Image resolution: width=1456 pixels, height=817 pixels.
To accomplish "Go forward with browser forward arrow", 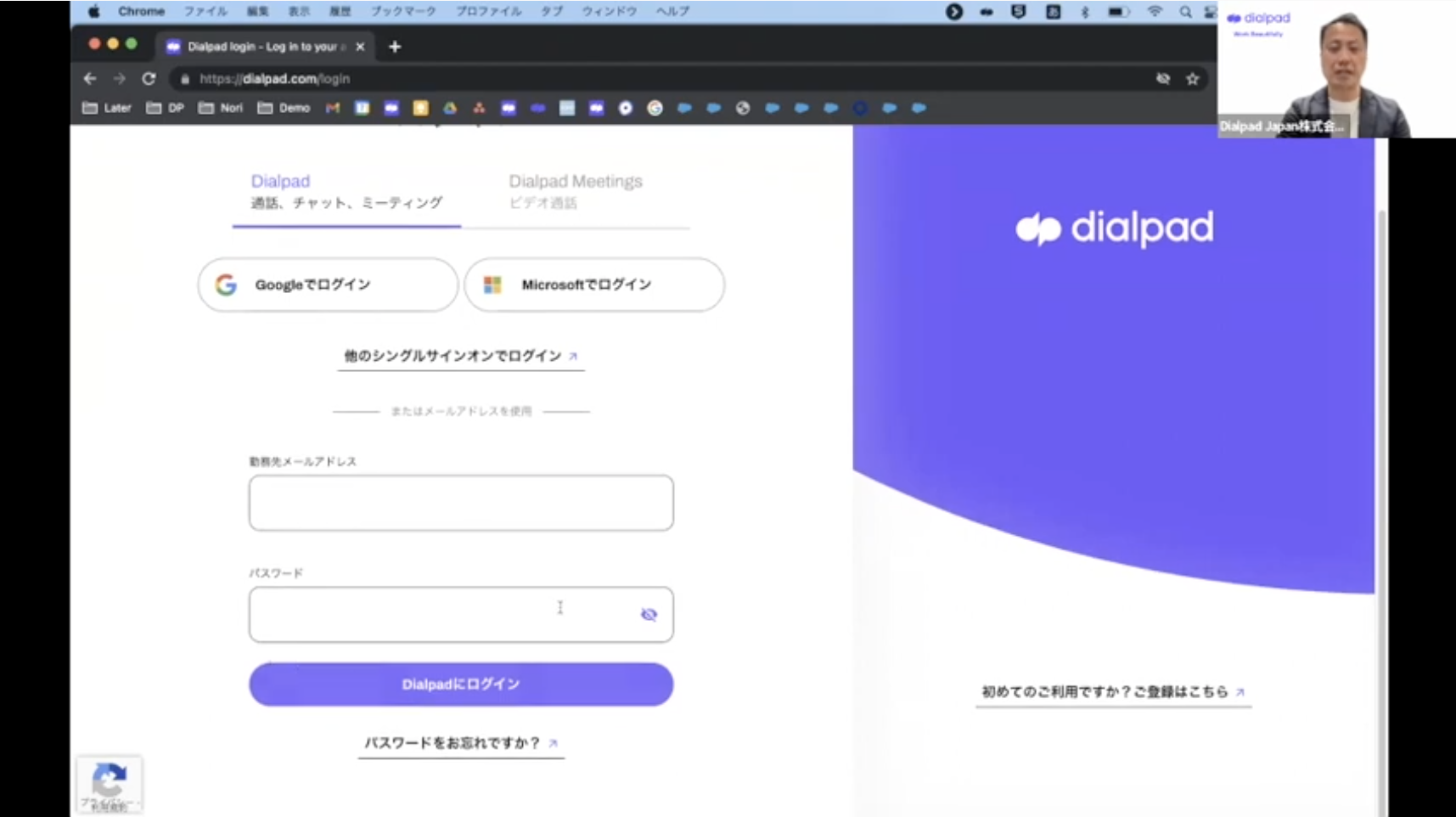I will [119, 78].
